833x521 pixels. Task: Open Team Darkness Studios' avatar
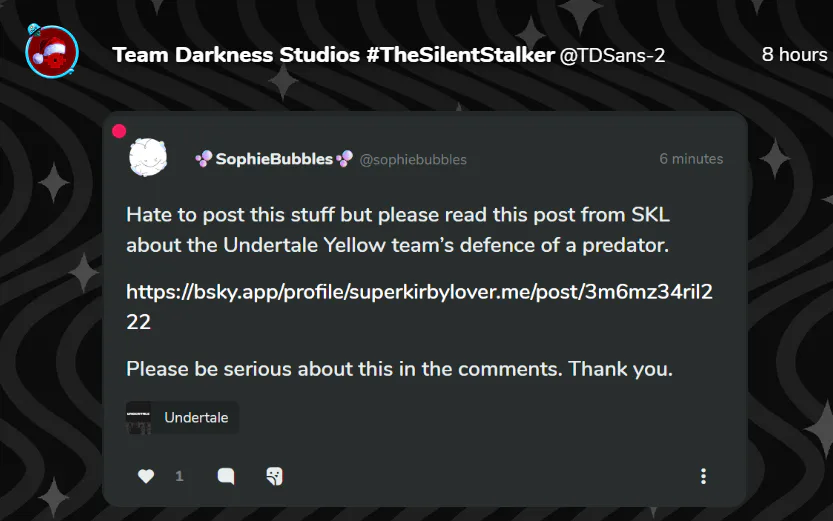coord(51,52)
